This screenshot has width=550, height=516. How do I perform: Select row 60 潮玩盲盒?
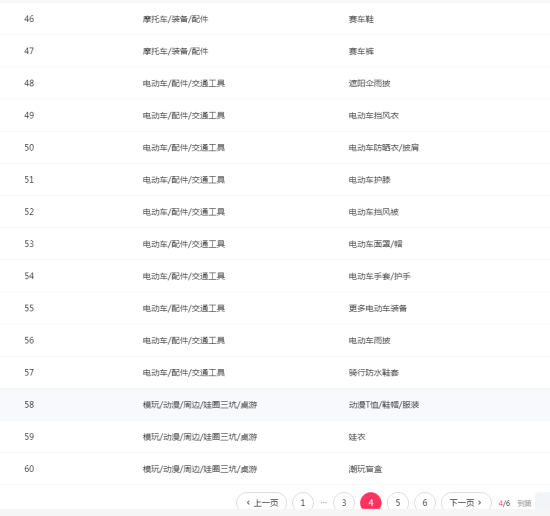pos(275,469)
